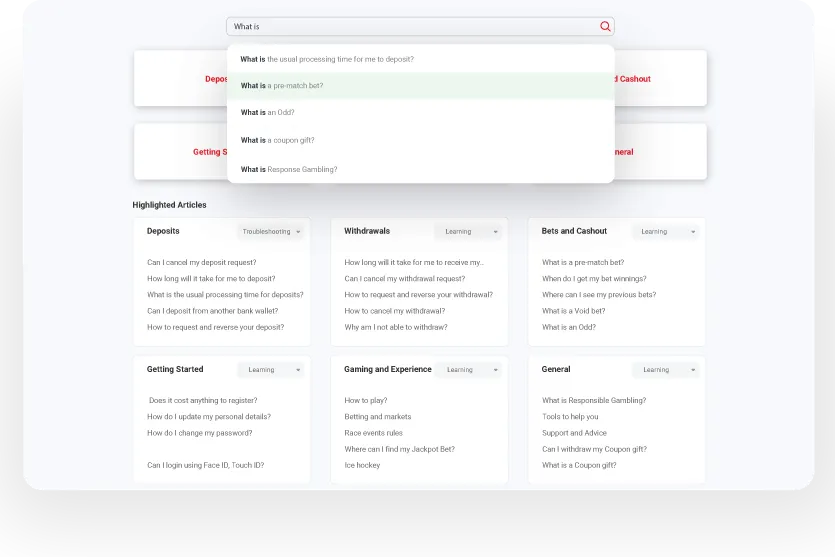Expand the Withdrawals Learning dropdown

click(467, 232)
